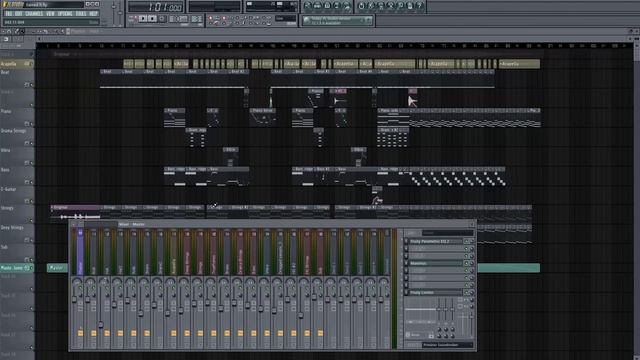Viewport: 640px width, 360px height.
Task: Select the Vibra playlist track label
Action: point(6,150)
